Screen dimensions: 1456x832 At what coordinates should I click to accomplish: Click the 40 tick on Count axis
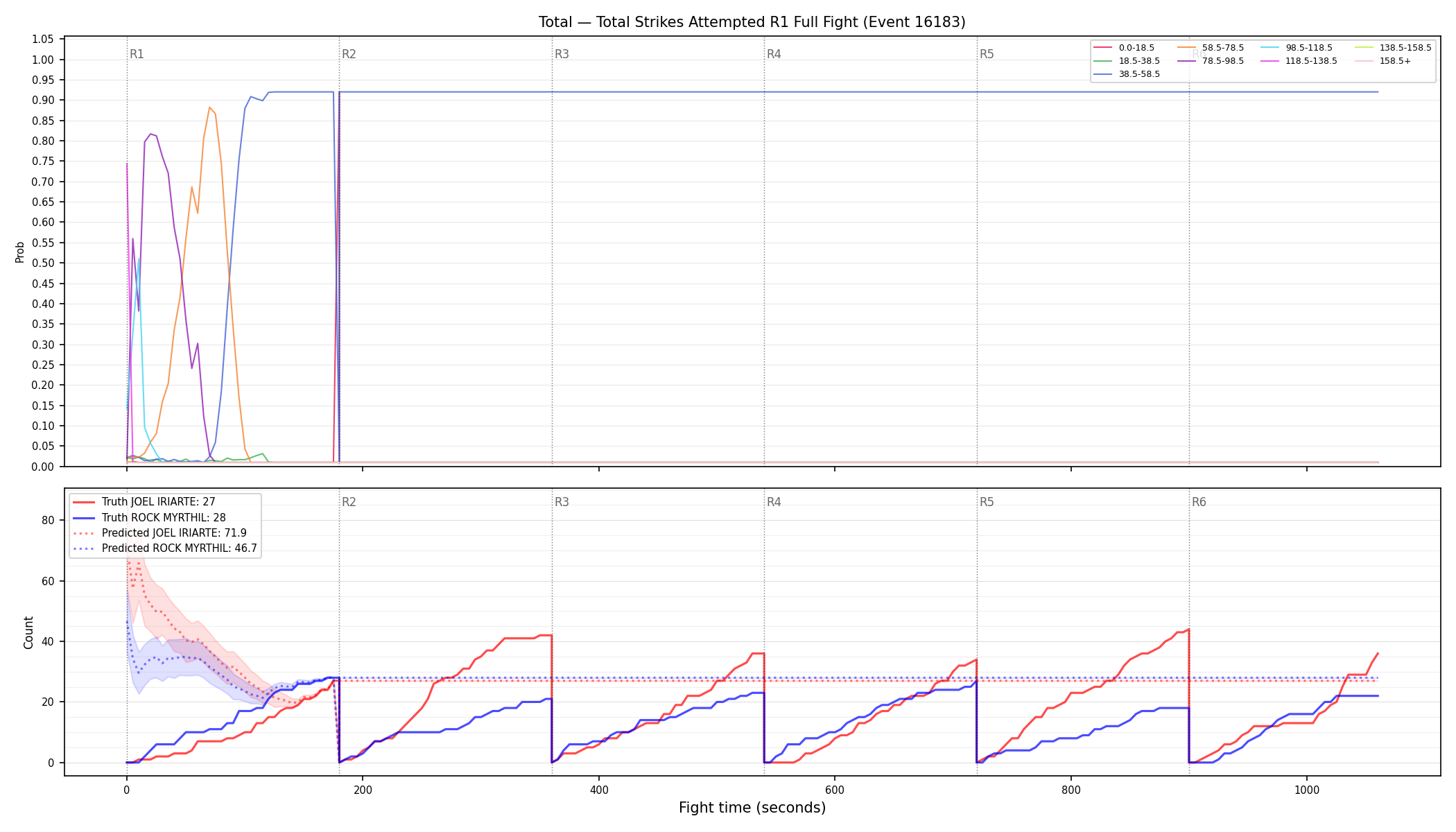tap(48, 641)
